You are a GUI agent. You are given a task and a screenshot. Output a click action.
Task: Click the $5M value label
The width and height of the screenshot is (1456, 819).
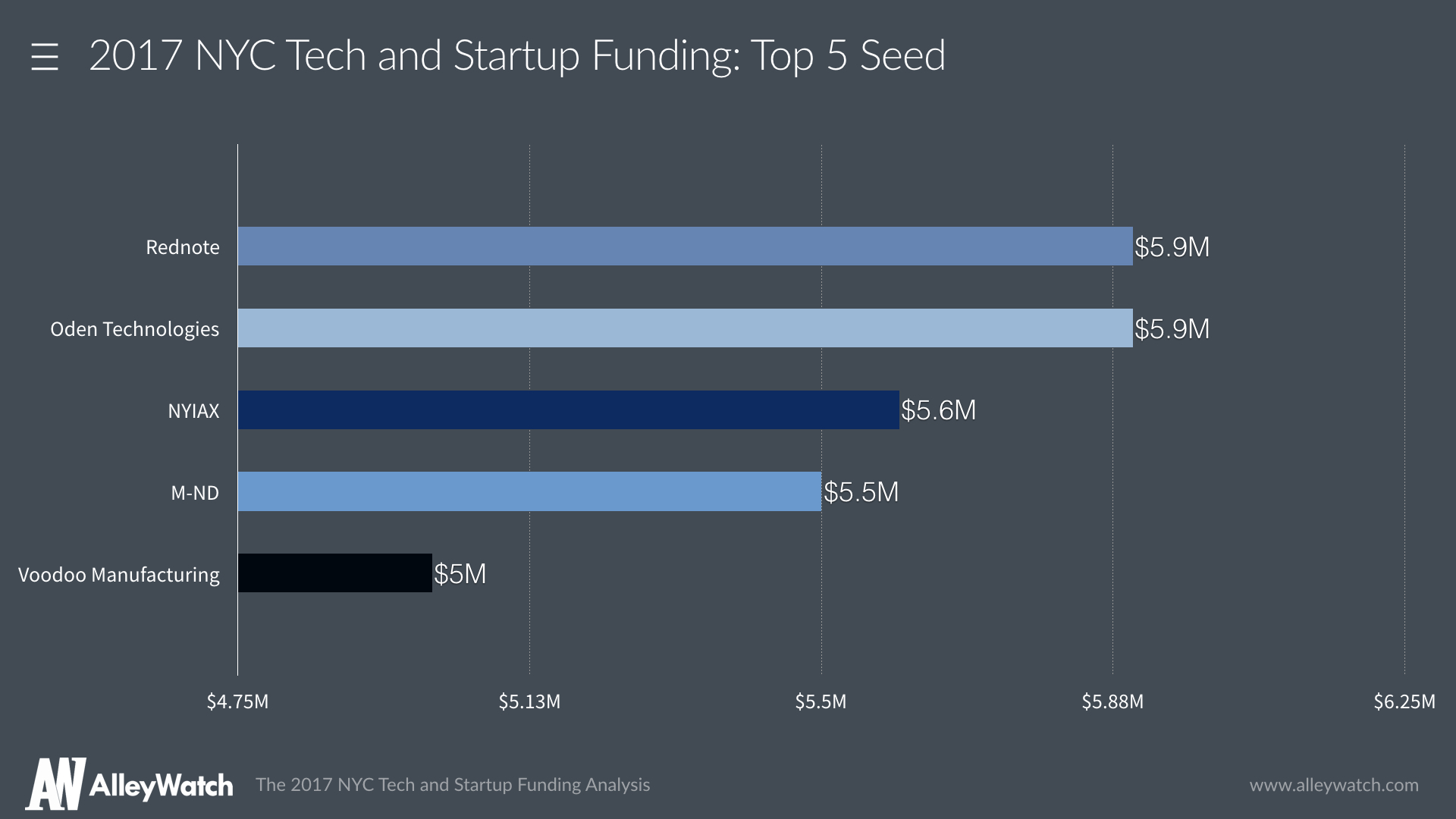pyautogui.click(x=460, y=574)
